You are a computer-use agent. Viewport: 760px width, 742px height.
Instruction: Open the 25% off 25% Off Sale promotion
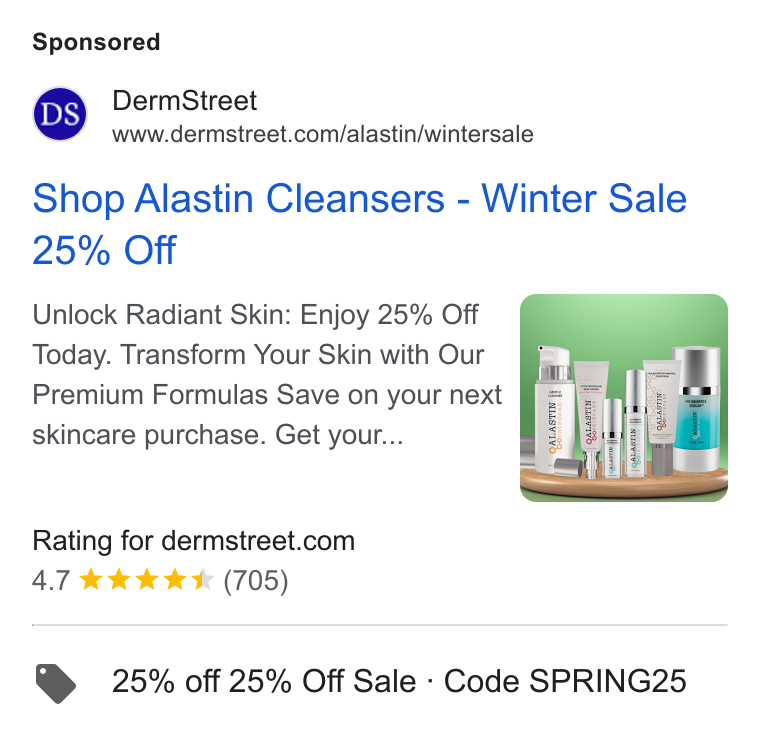point(264,681)
